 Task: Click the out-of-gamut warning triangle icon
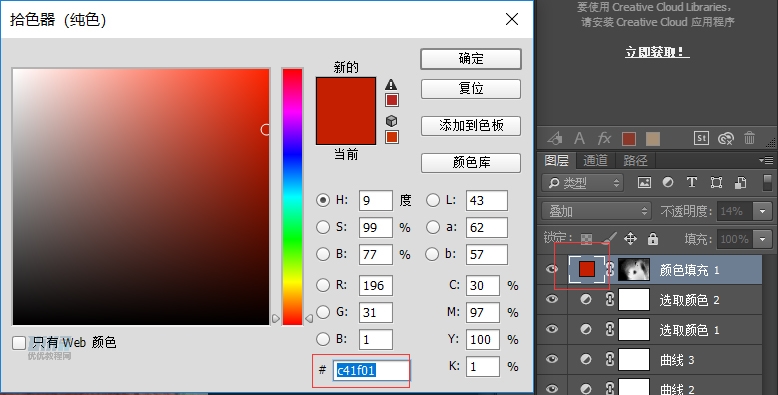(391, 84)
